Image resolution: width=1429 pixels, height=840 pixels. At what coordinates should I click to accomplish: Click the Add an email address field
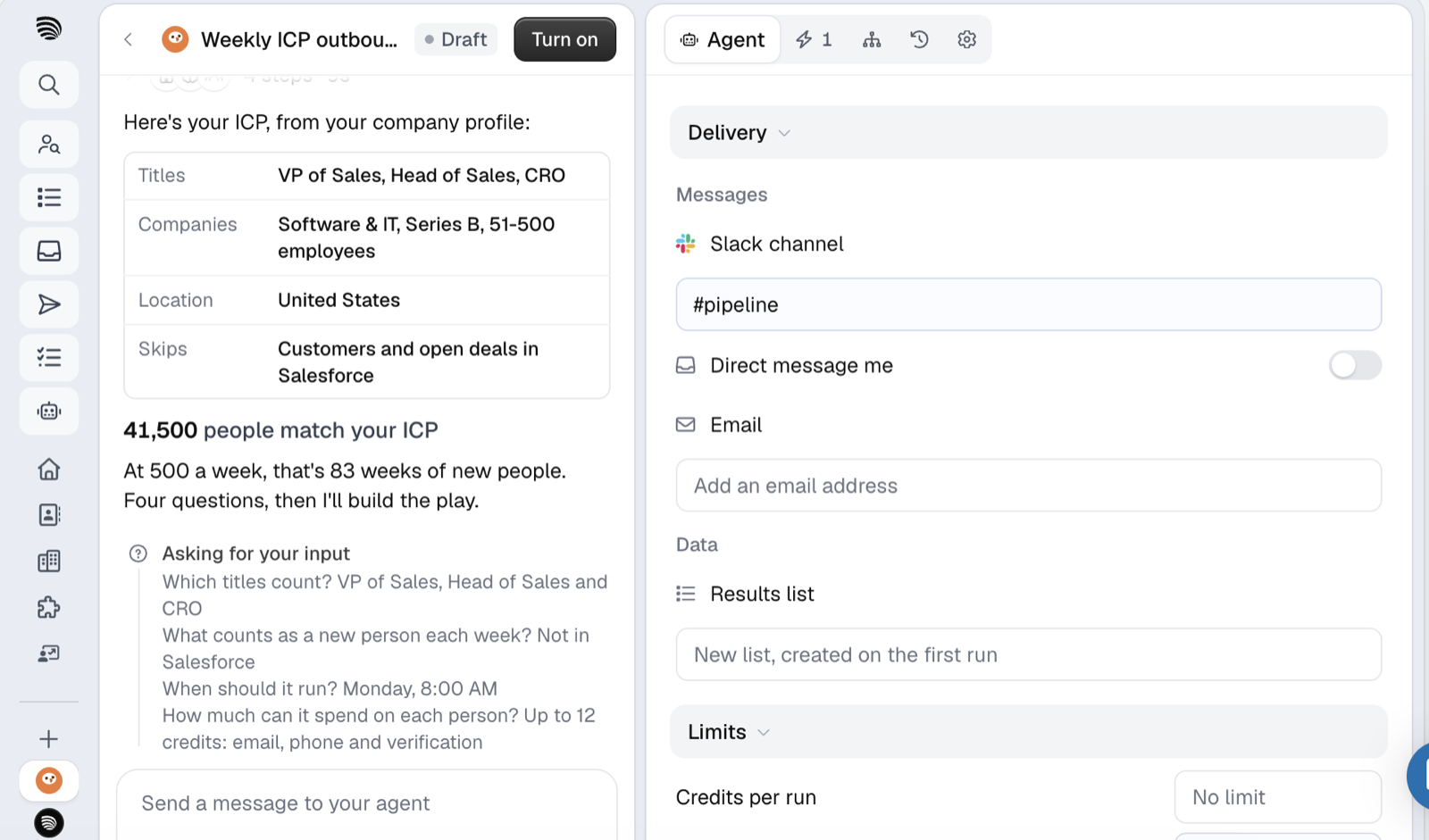pyautogui.click(x=1029, y=486)
